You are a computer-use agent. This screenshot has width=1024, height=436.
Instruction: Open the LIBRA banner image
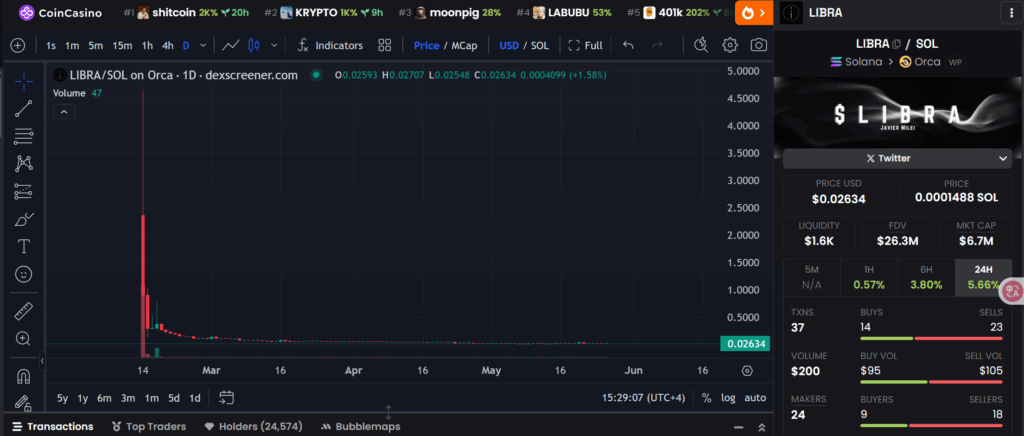click(x=897, y=116)
